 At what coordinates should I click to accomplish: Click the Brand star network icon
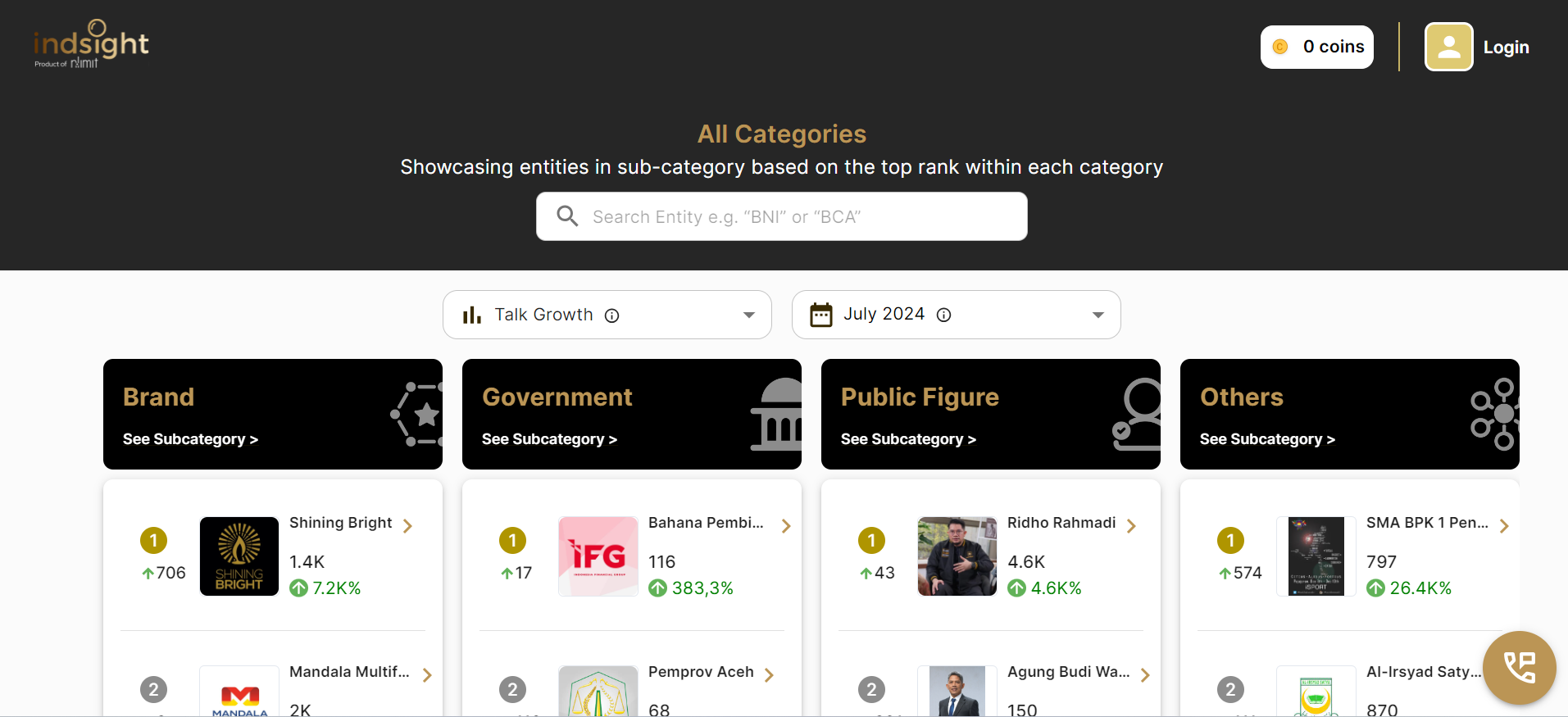click(416, 414)
